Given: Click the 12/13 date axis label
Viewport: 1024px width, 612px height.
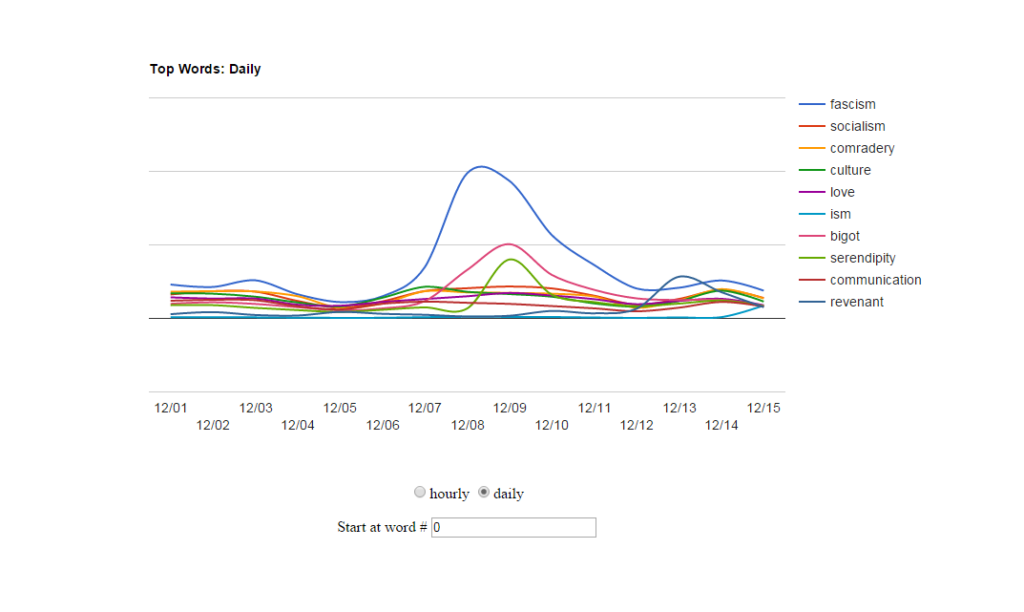Looking at the screenshot, I should [680, 408].
